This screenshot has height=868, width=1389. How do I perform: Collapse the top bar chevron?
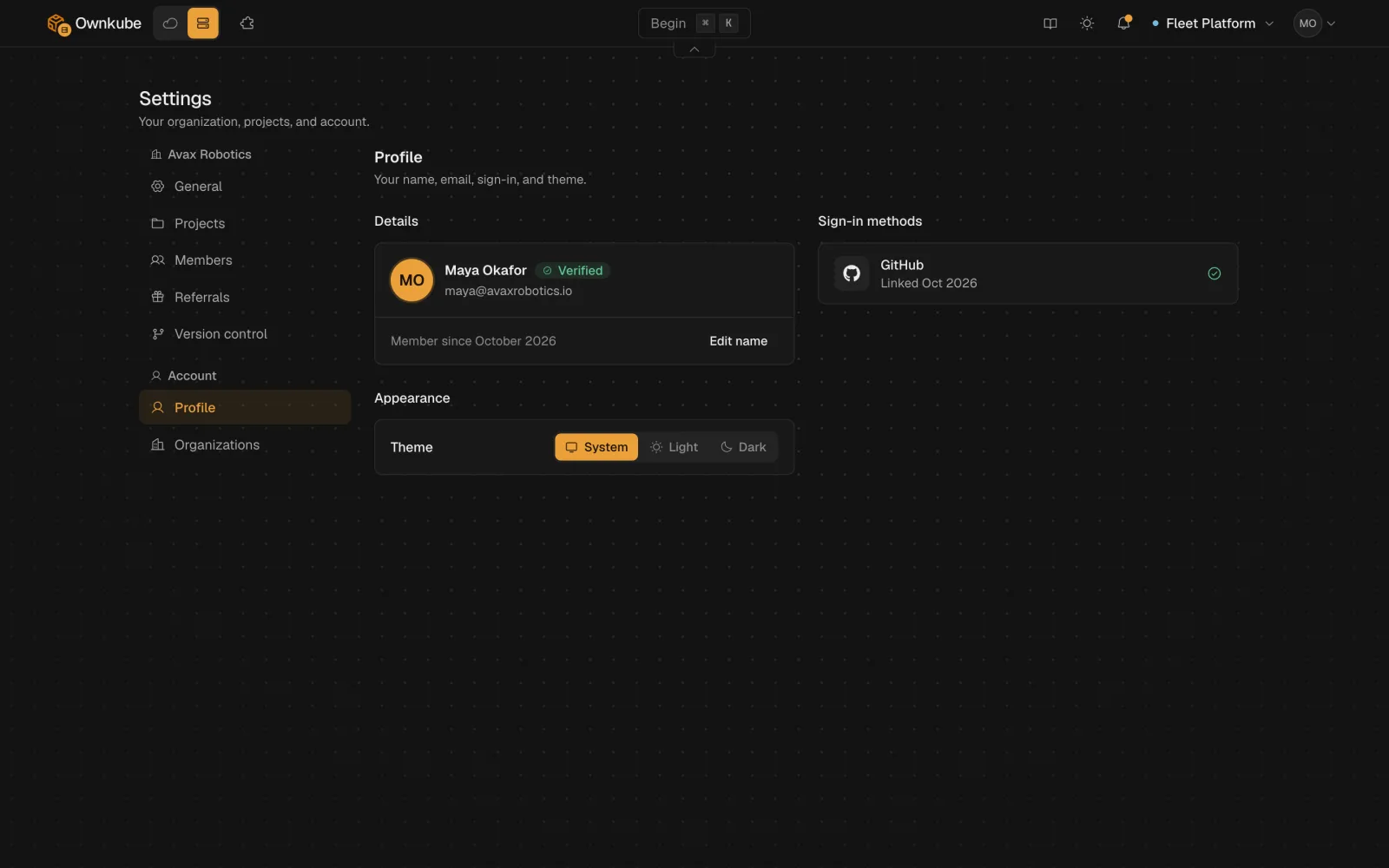(x=694, y=49)
